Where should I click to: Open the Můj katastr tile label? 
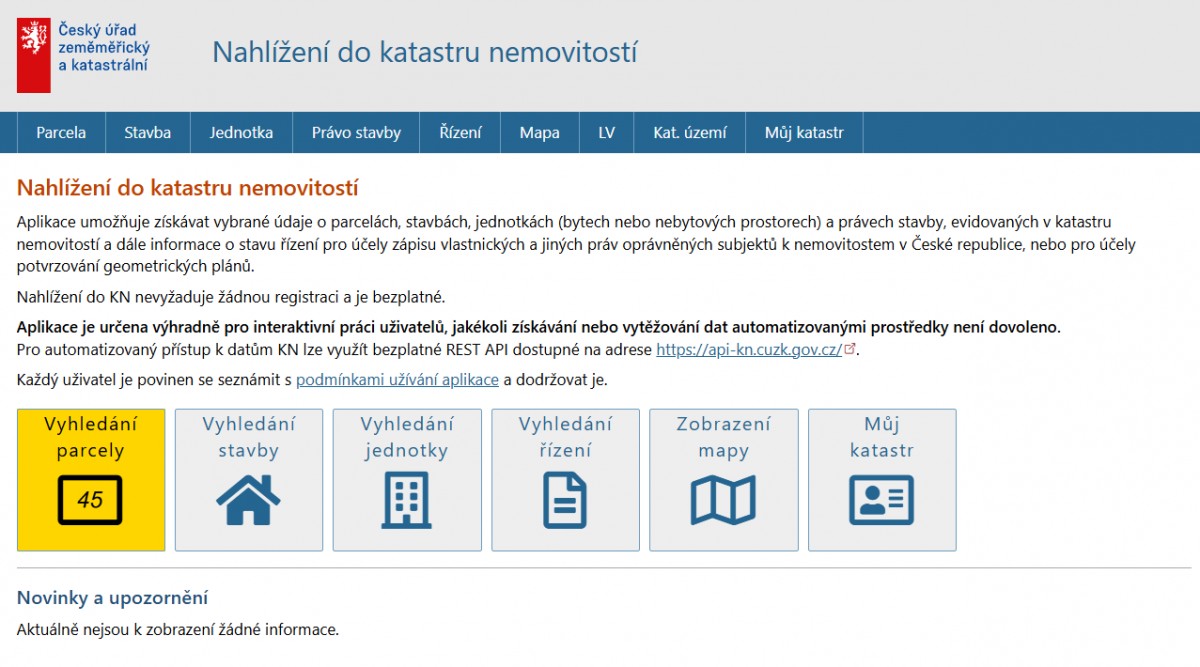click(x=882, y=437)
